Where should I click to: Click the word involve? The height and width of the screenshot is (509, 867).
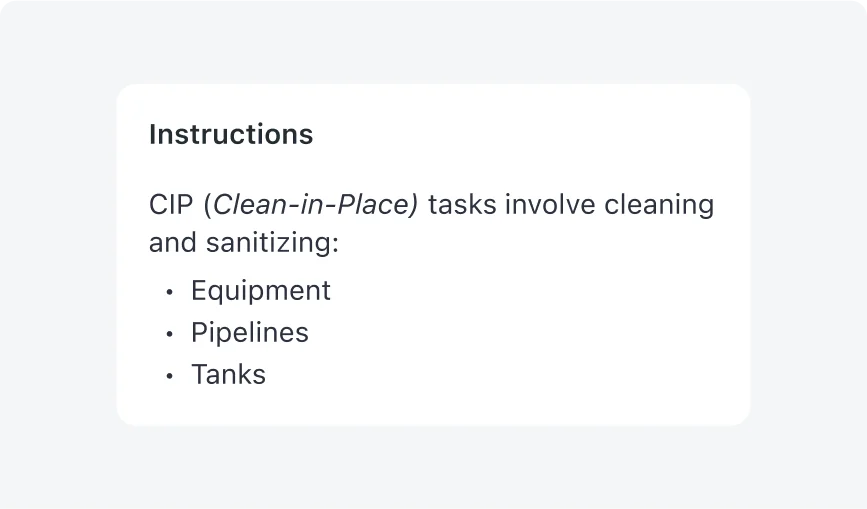(x=550, y=204)
